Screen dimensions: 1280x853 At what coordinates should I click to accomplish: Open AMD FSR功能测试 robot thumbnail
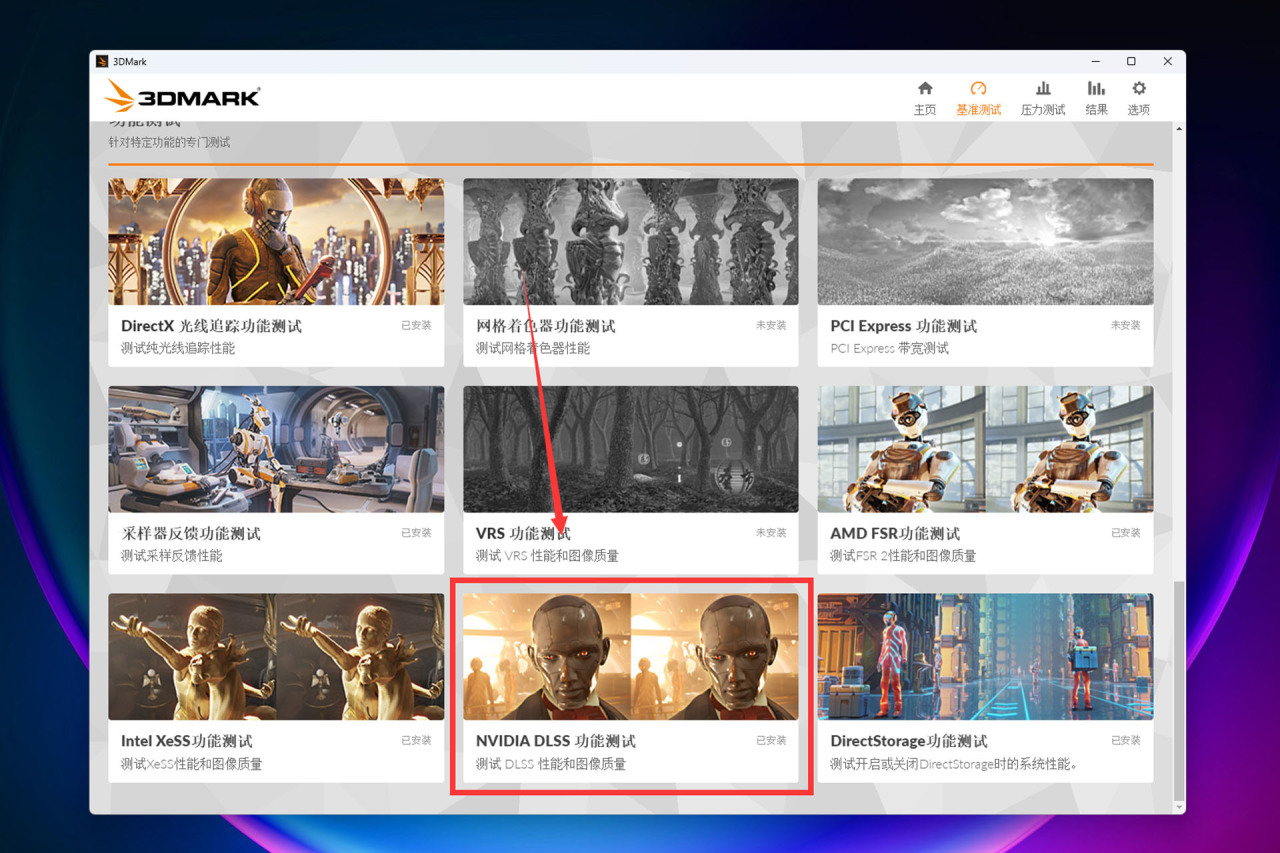pos(985,450)
